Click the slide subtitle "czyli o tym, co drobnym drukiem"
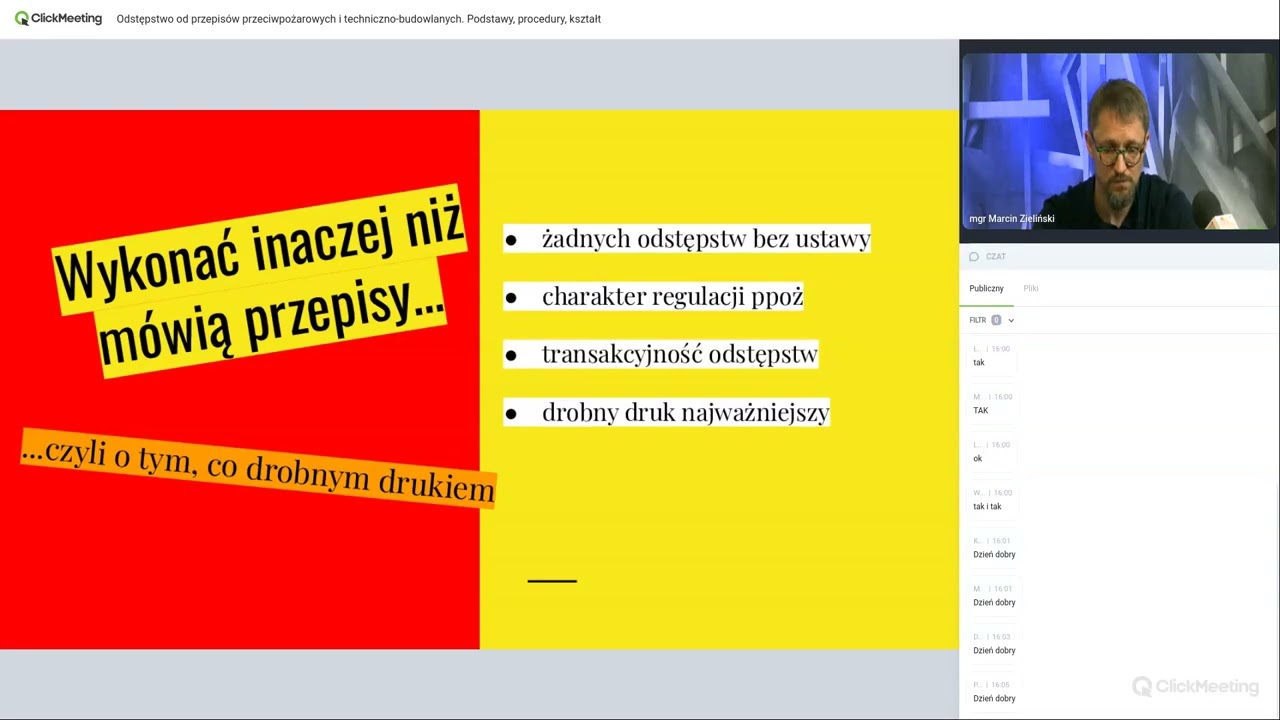The width and height of the screenshot is (1280, 720). click(258, 468)
